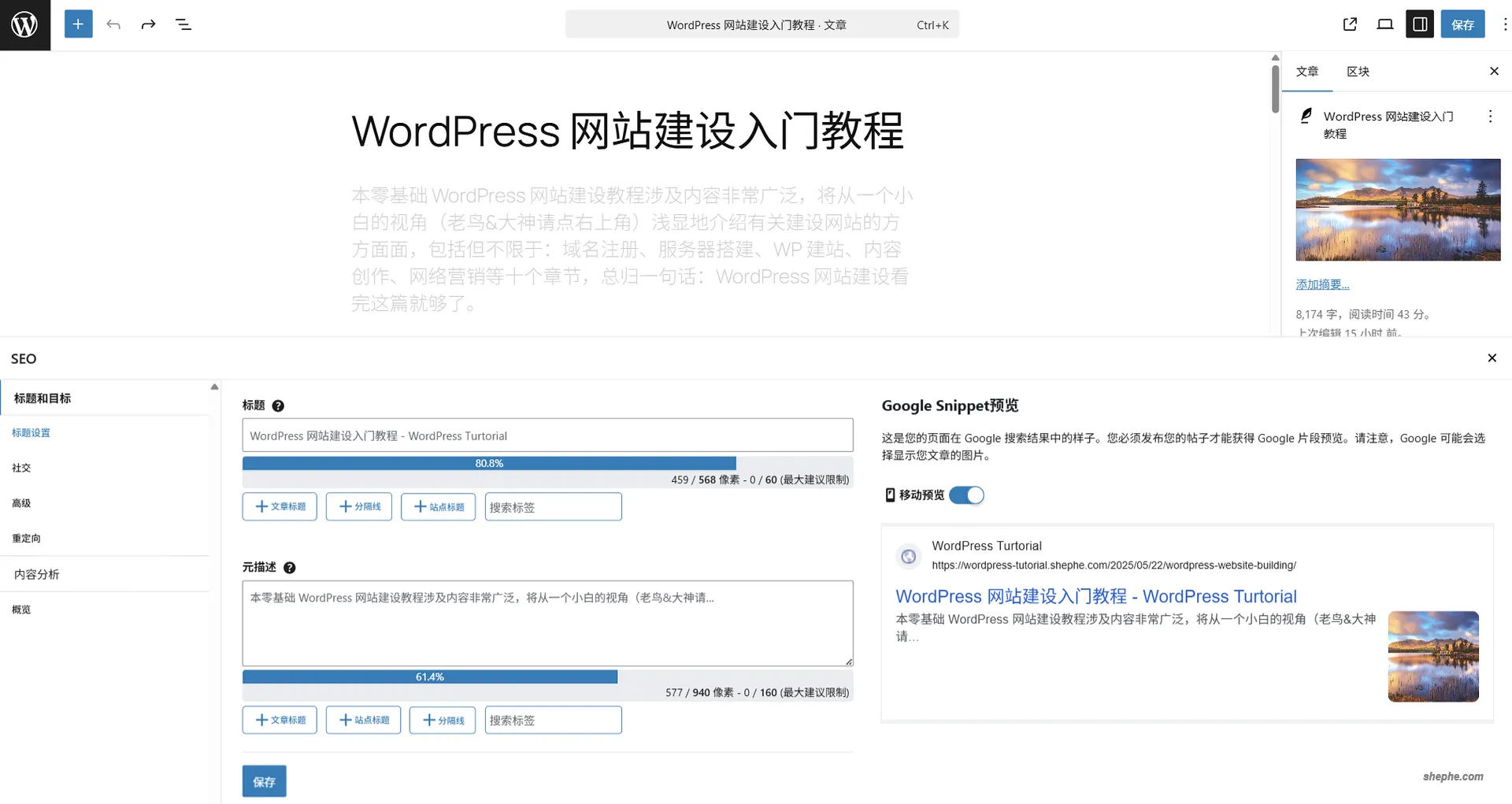Click the SEO panel 保存 button

[264, 781]
